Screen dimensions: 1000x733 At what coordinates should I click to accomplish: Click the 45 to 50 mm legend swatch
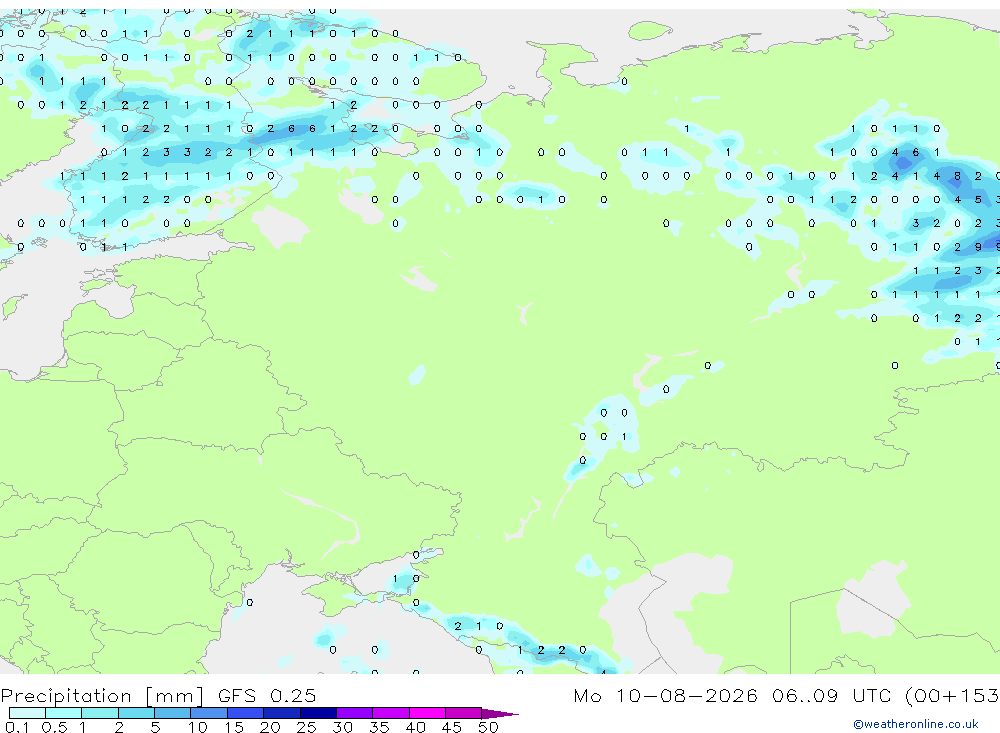(464, 713)
